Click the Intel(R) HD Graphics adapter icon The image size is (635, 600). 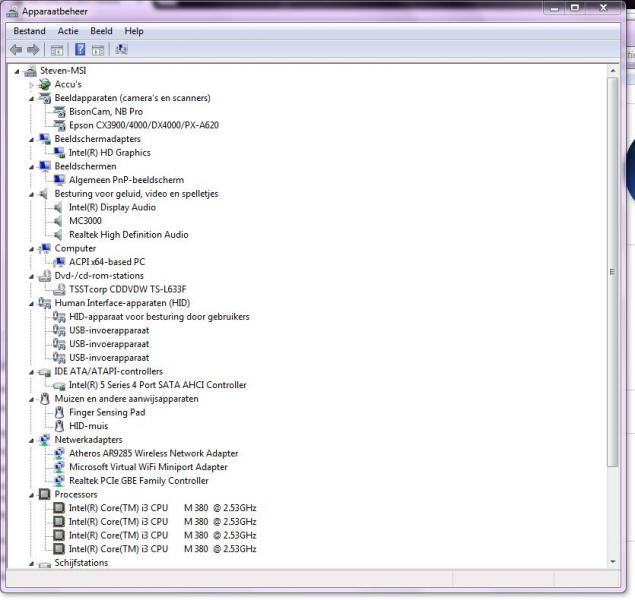click(x=59, y=153)
